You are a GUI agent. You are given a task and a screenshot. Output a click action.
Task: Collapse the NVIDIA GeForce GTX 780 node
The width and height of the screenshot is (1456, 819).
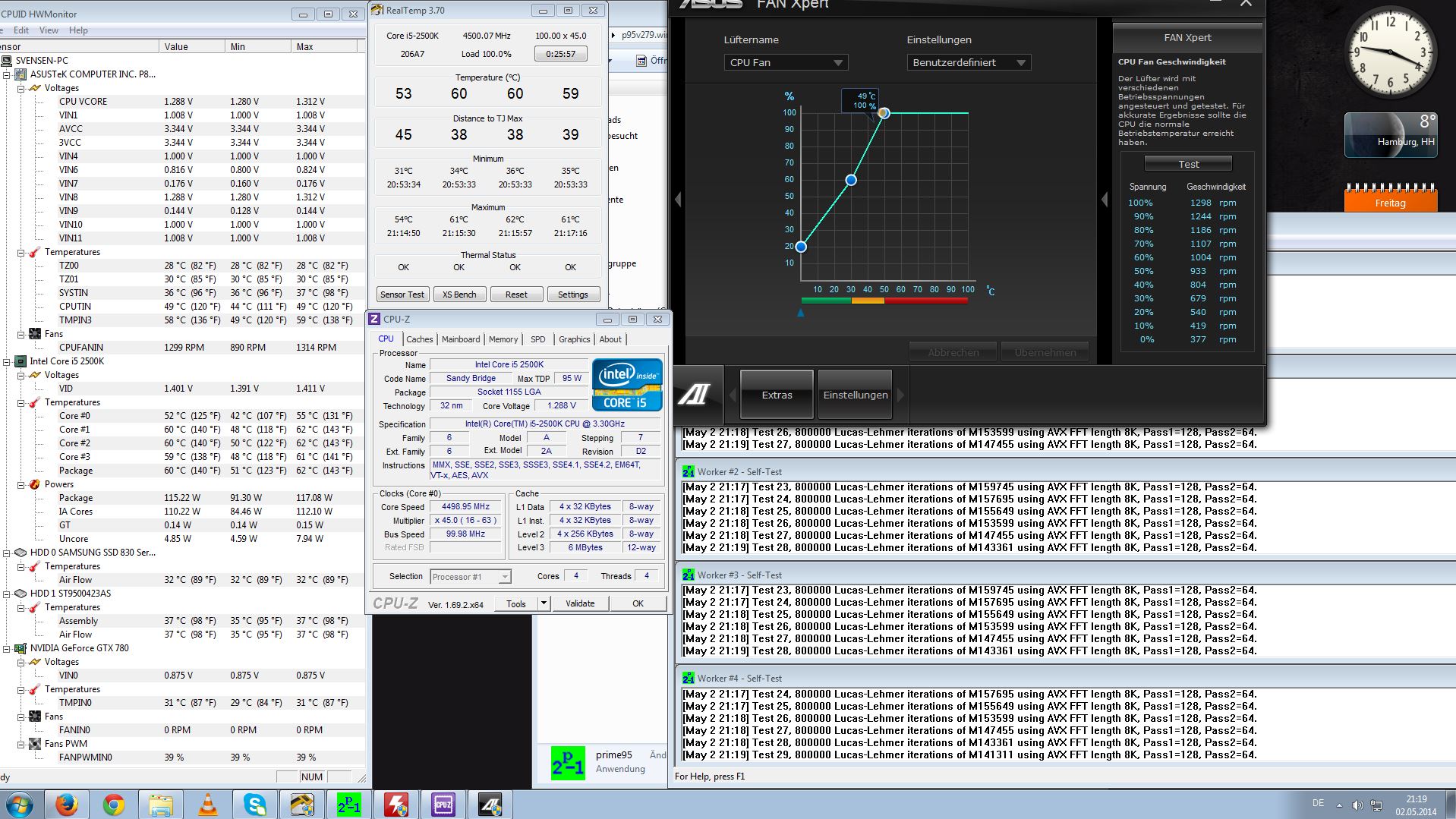tap(7, 648)
